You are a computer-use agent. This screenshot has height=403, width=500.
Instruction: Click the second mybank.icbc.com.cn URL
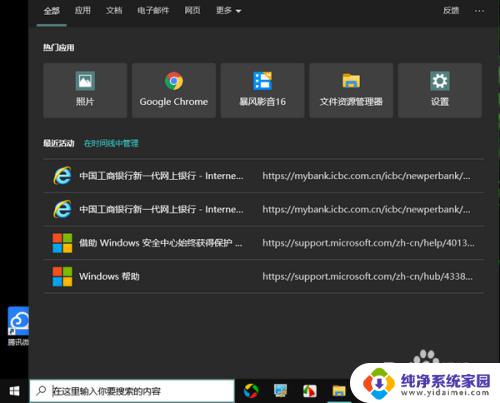point(366,209)
